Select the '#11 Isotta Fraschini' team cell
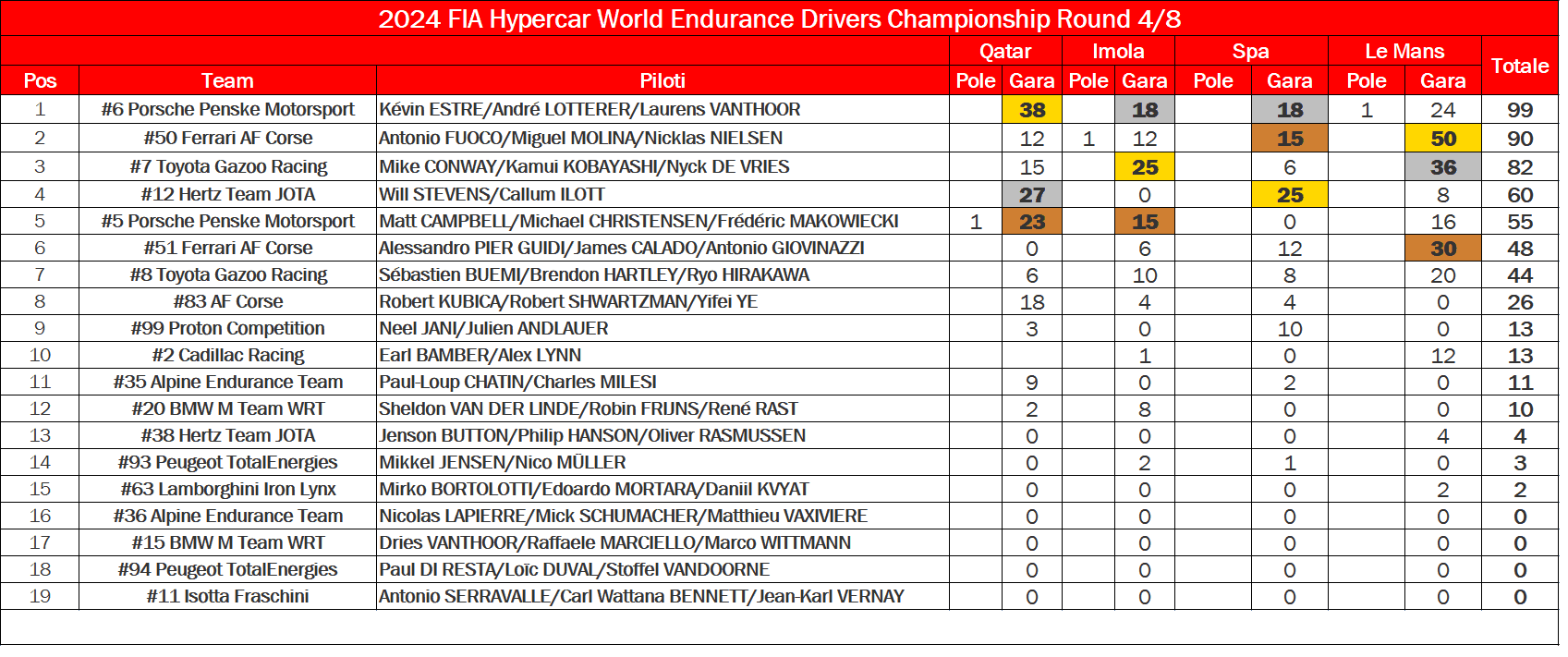This screenshot has height=657, width=1568. [x=227, y=596]
